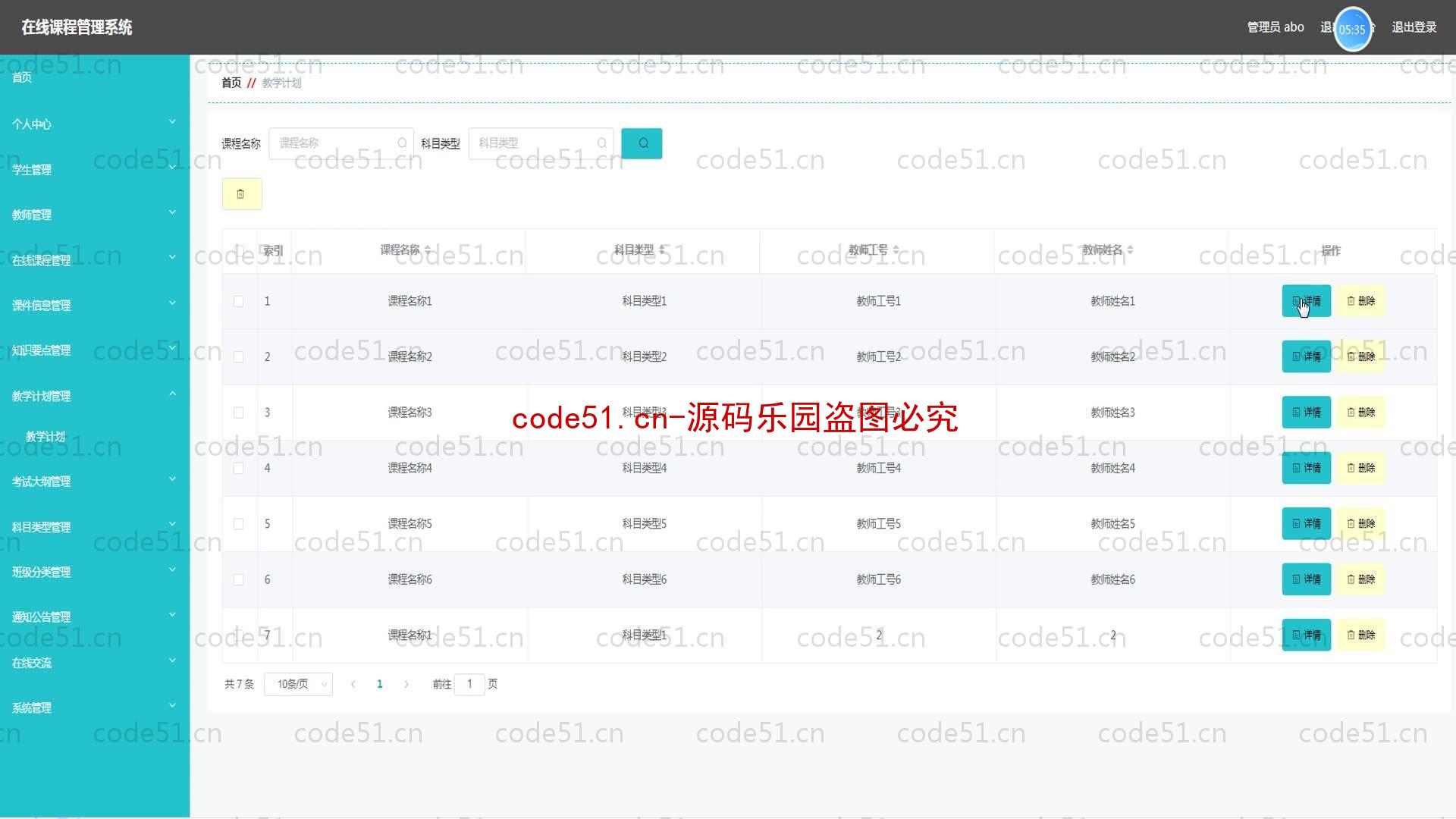Screen dimensions: 1456x819
Task: Sort by 课程名称 column arrows
Action: click(x=428, y=250)
